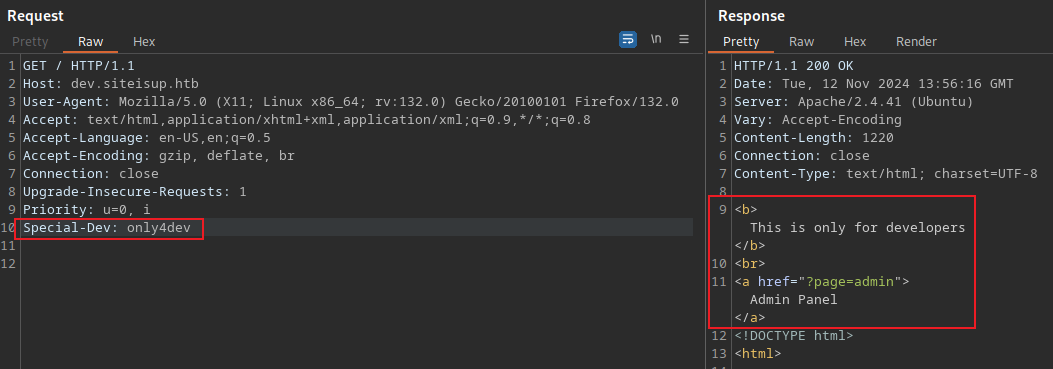This screenshot has width=1053, height=369.
Task: Select the Content-Length: 1220 response header
Action: [x=814, y=138]
